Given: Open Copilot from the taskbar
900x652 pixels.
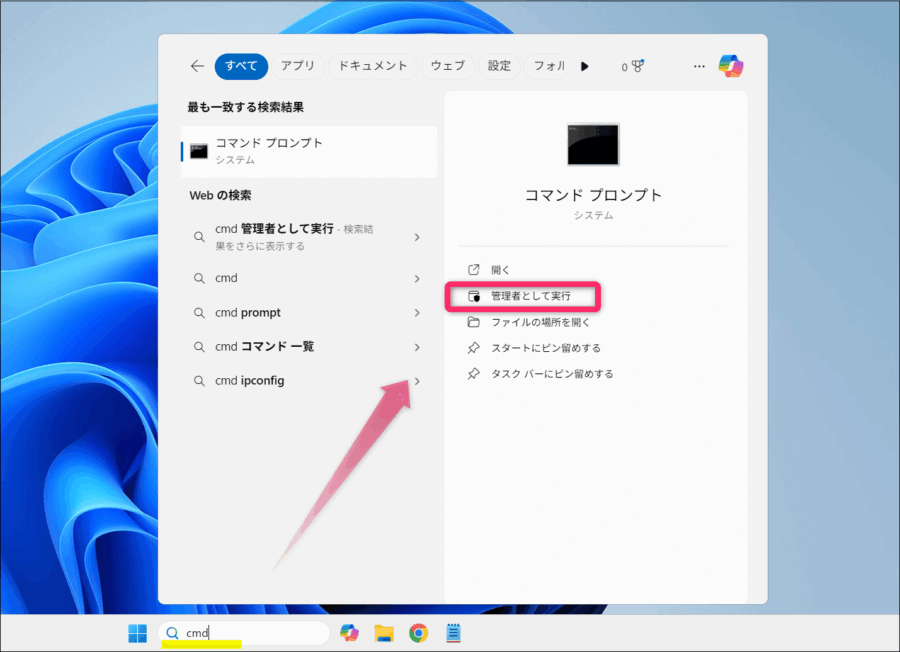Looking at the screenshot, I should (349, 633).
